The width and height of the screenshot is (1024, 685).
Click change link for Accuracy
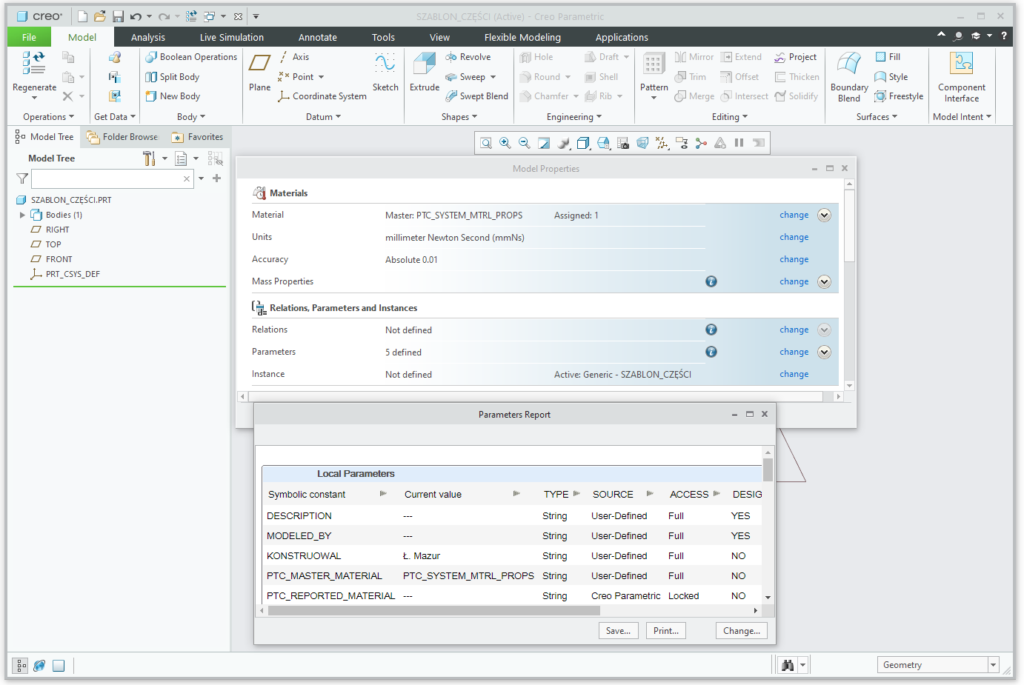tap(793, 259)
